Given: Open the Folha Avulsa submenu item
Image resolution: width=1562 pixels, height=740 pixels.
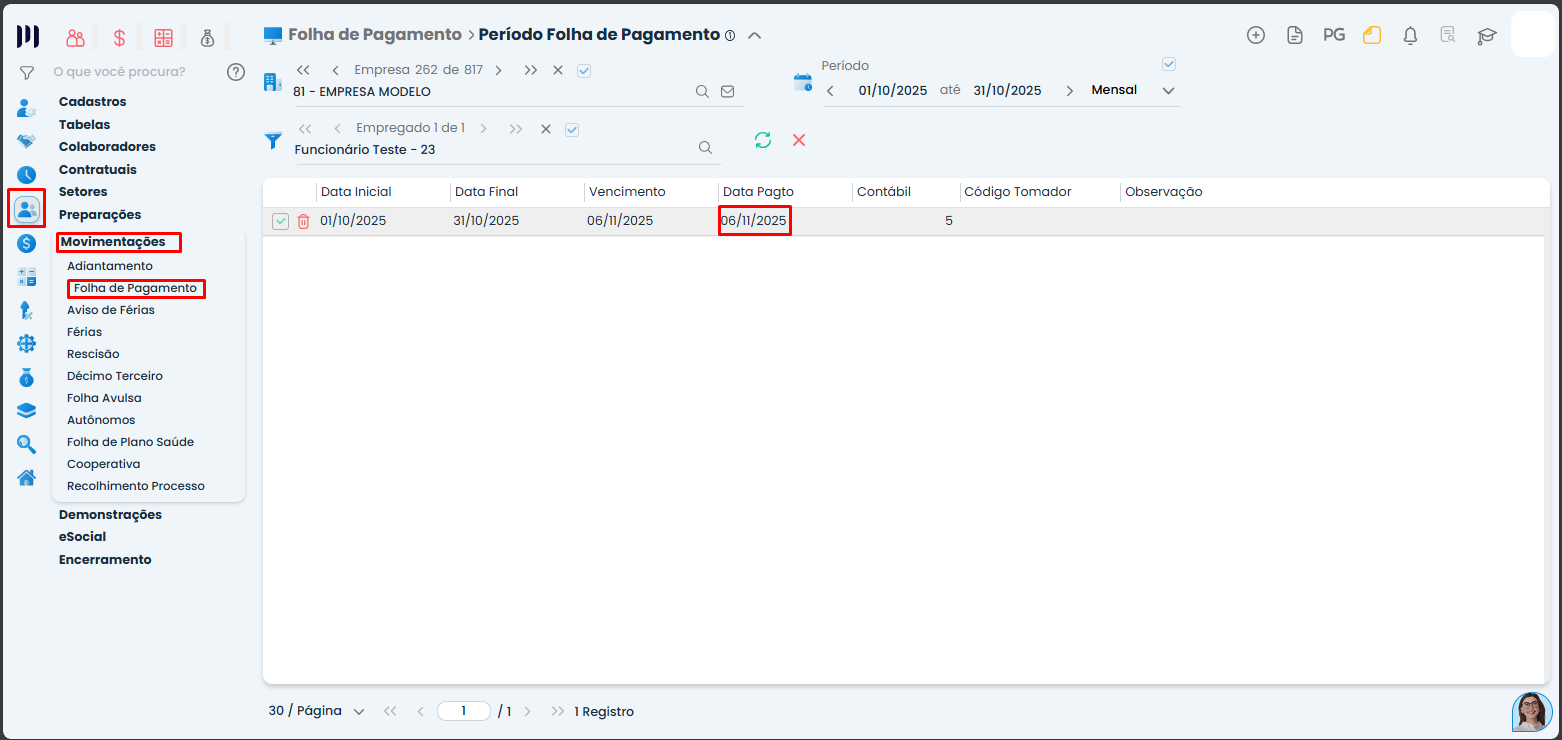Looking at the screenshot, I should [x=104, y=398].
